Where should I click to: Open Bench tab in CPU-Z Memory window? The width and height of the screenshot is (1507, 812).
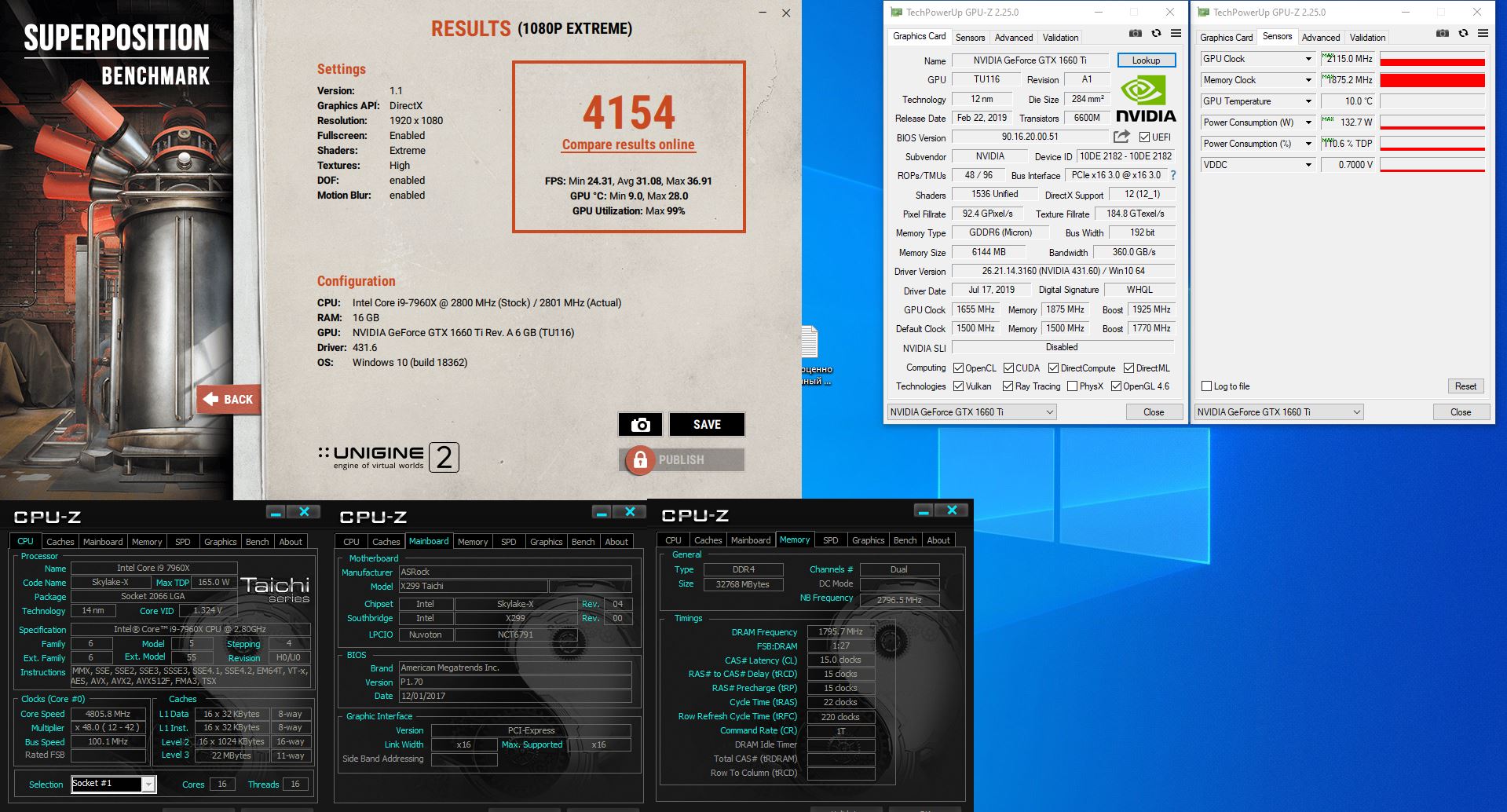pos(905,540)
